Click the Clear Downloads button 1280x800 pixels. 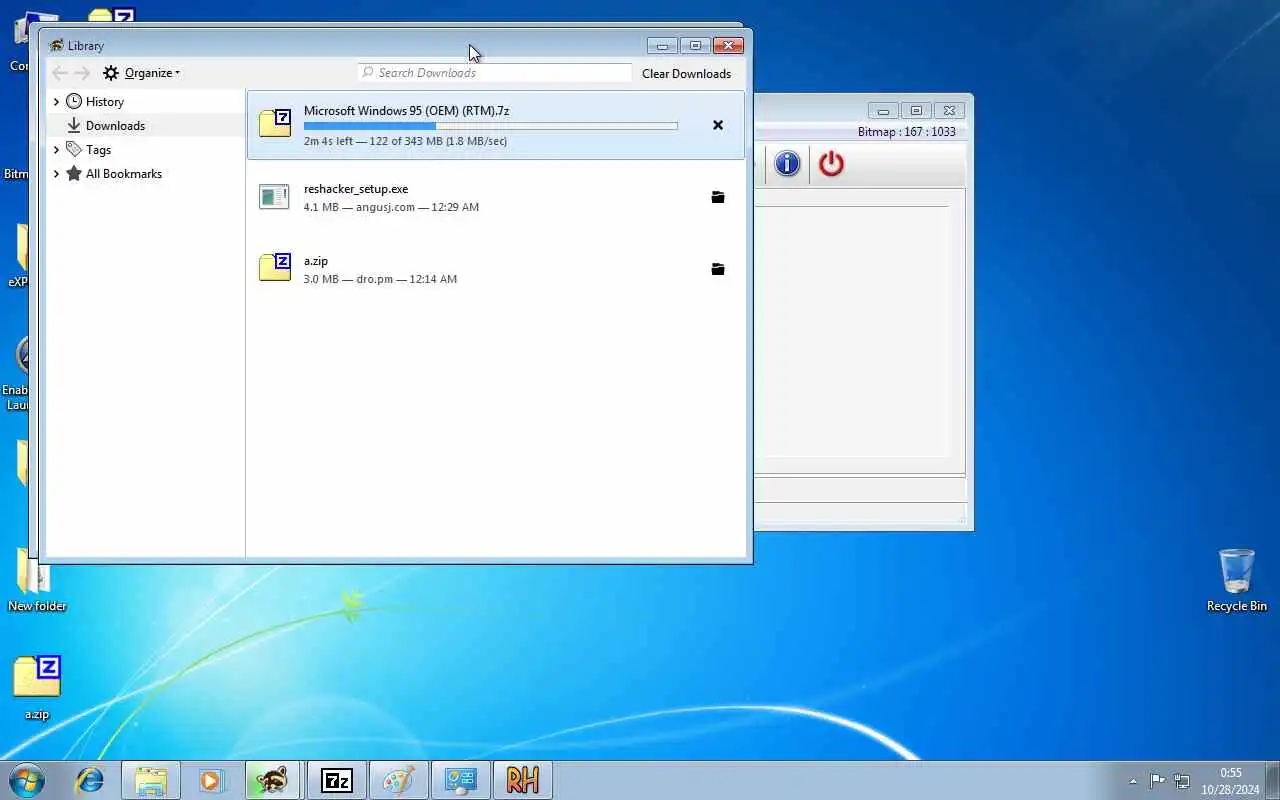(x=686, y=73)
